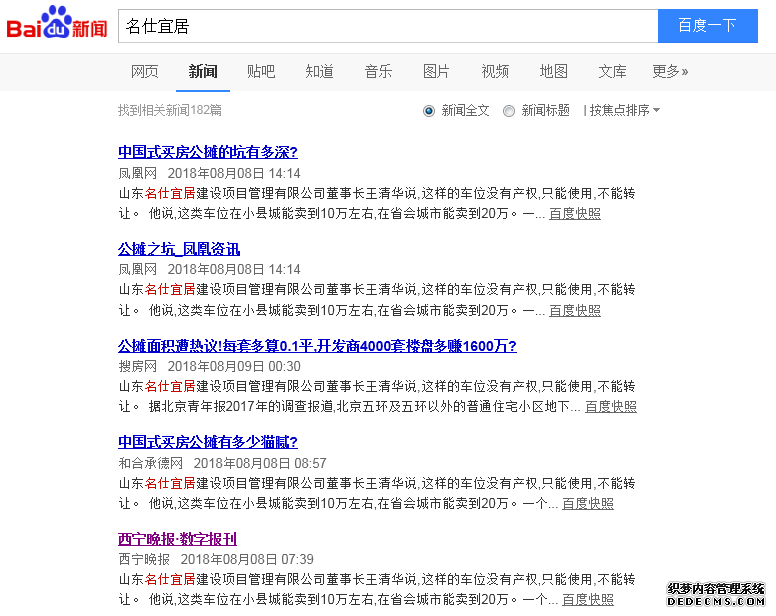Open 百度快照 for the 和合承德网 result
The width and height of the screenshot is (776, 616).
(x=588, y=504)
